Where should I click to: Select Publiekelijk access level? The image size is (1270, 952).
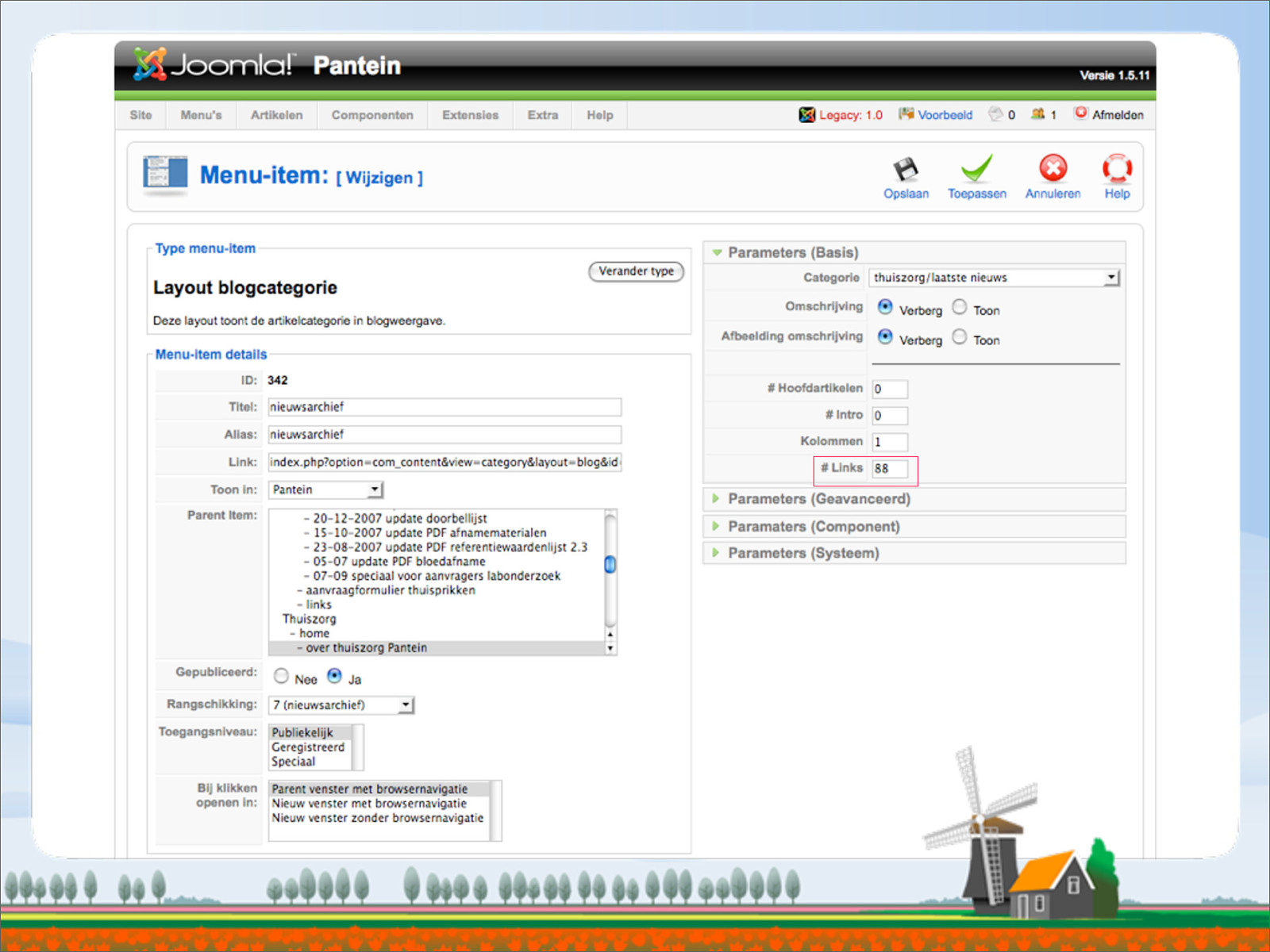pyautogui.click(x=310, y=732)
